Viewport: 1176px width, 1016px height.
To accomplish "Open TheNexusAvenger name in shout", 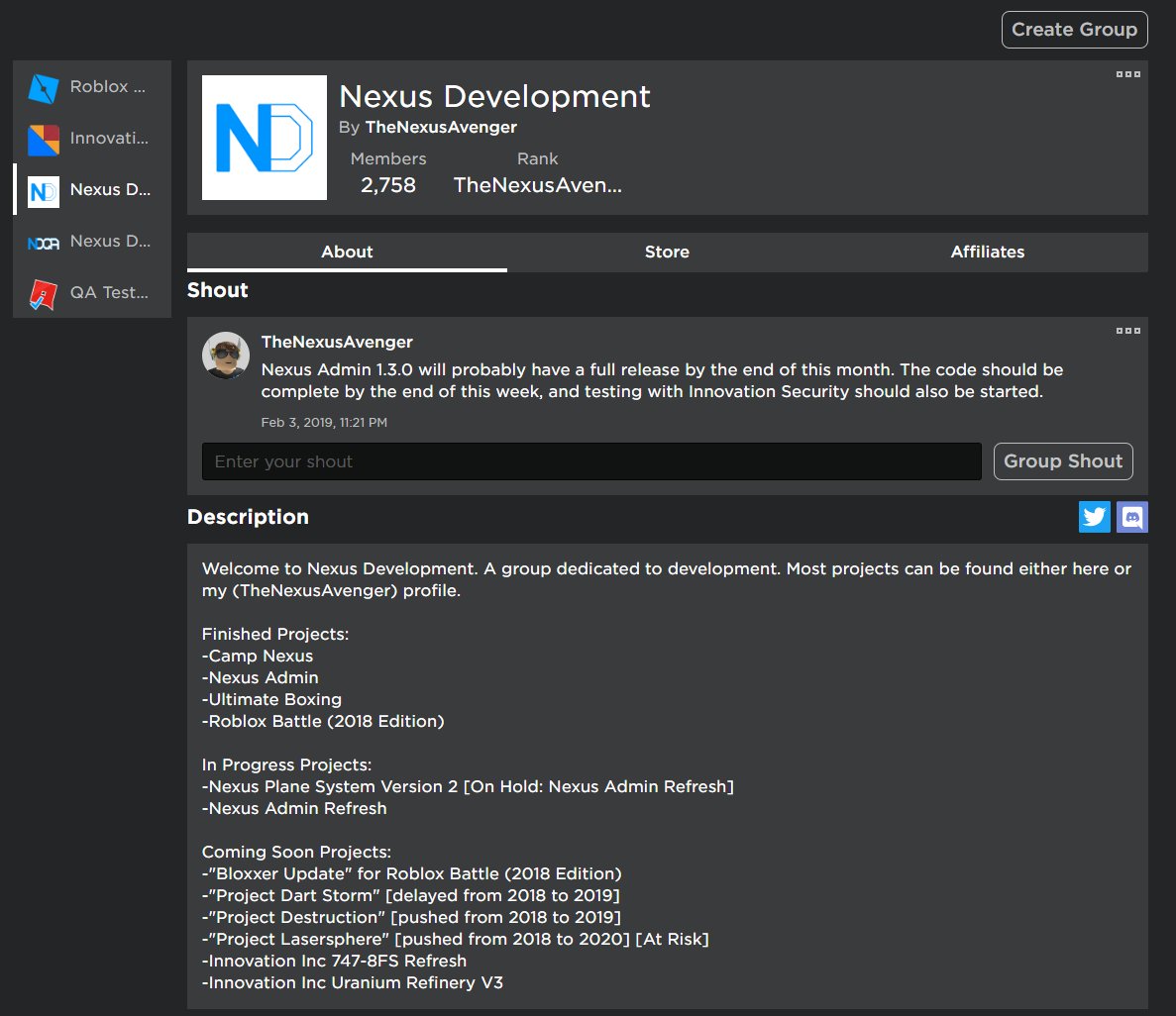I will click(x=337, y=342).
